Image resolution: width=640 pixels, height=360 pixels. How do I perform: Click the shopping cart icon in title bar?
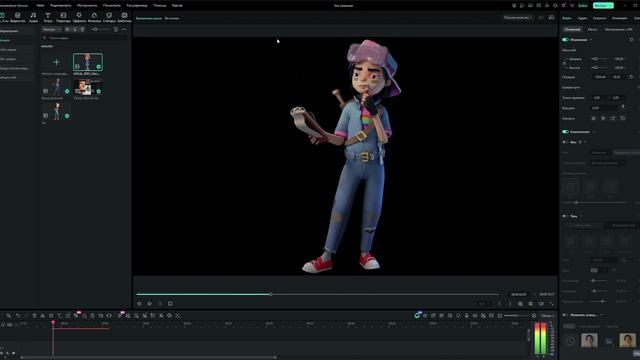click(x=572, y=5)
